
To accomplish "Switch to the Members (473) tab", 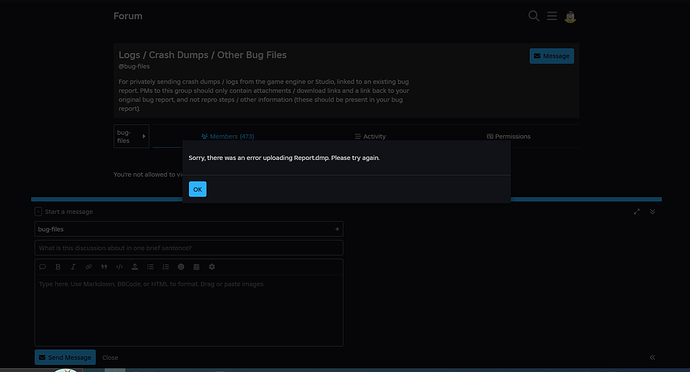I will point(228,136).
